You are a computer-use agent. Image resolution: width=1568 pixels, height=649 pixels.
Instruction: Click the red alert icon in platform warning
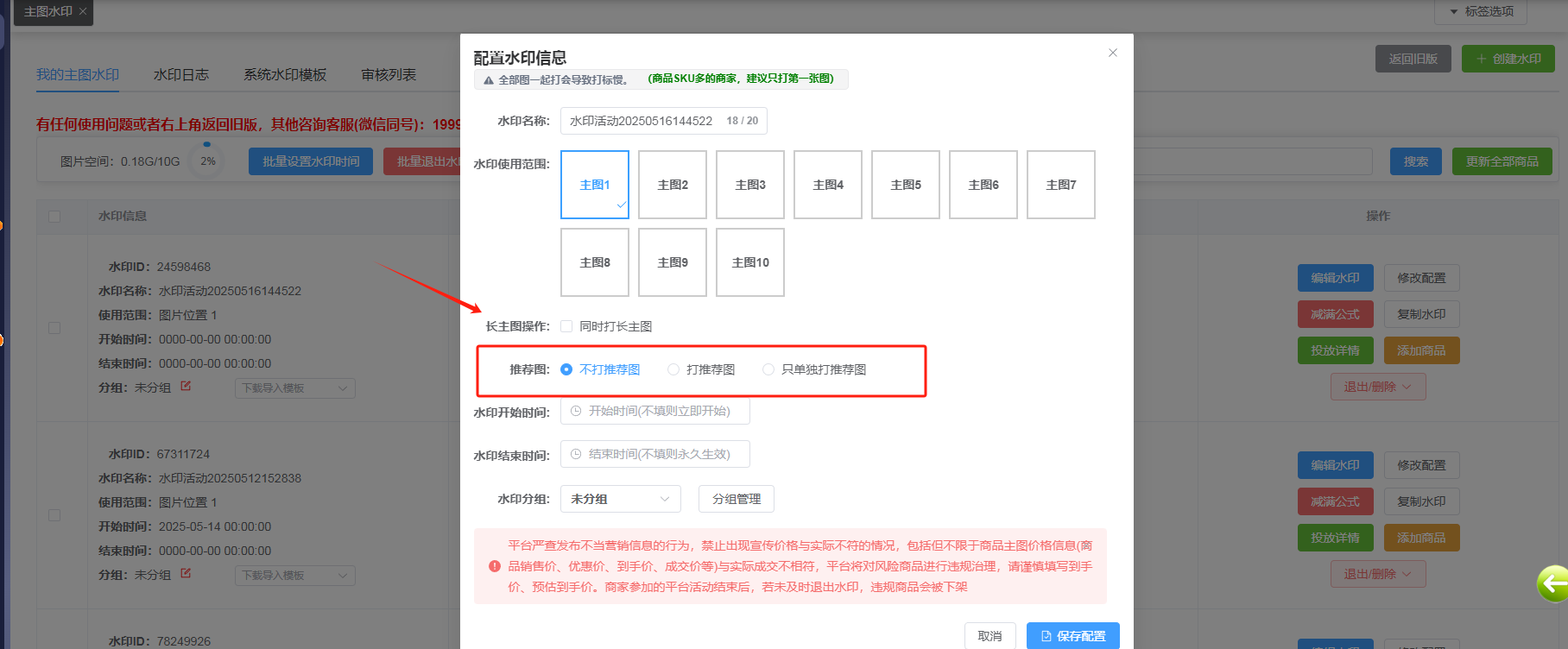(495, 566)
